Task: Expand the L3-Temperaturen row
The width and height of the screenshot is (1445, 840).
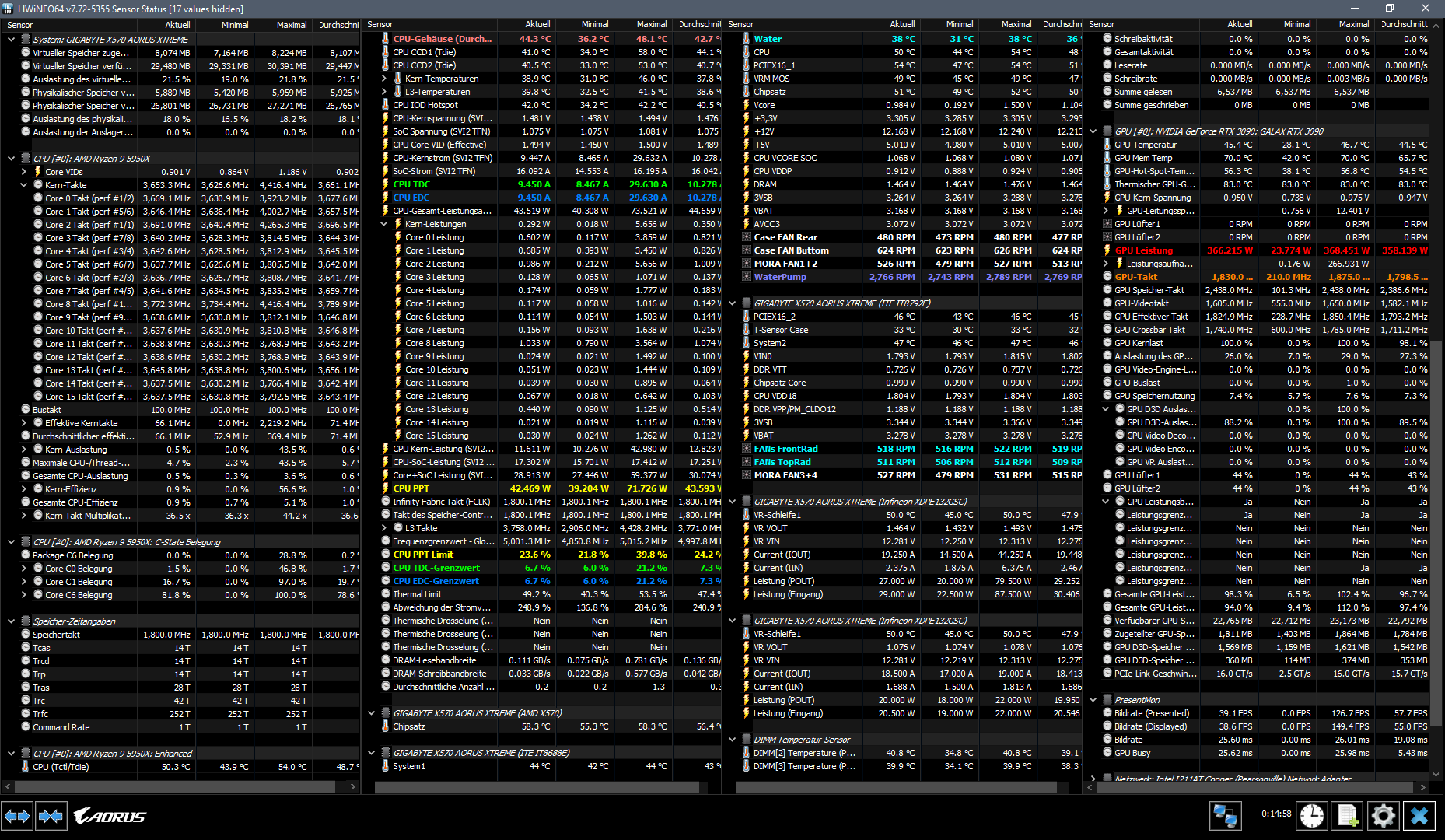Action: pos(384,92)
